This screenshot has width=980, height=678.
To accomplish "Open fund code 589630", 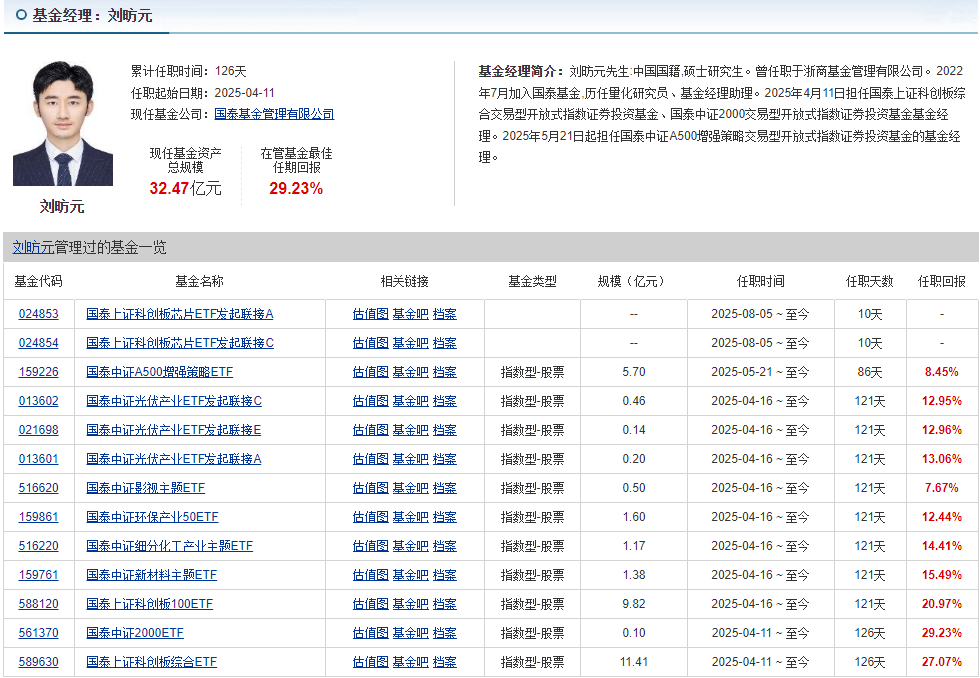I will coord(38,662).
